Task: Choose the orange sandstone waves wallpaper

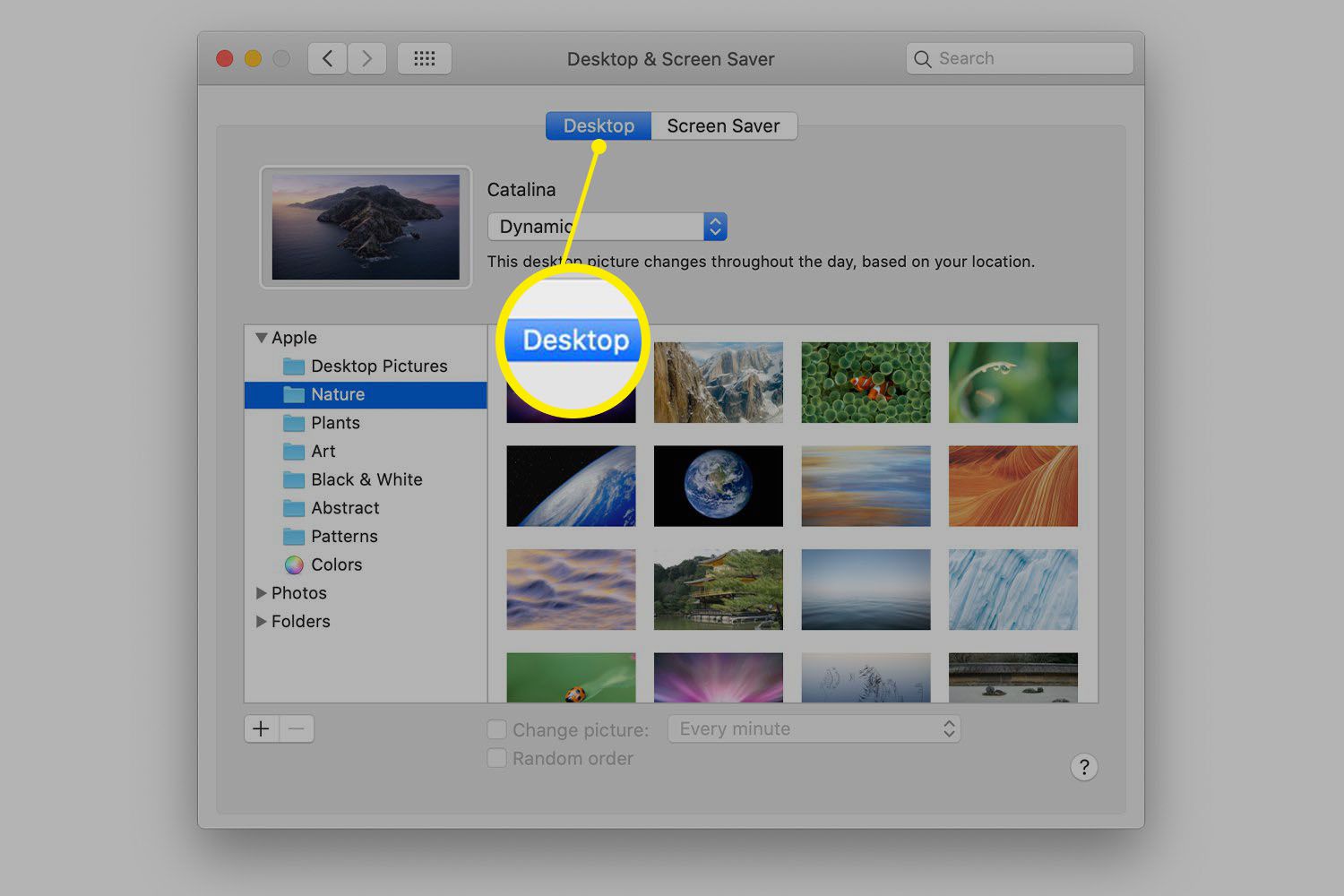Action: click(1013, 487)
